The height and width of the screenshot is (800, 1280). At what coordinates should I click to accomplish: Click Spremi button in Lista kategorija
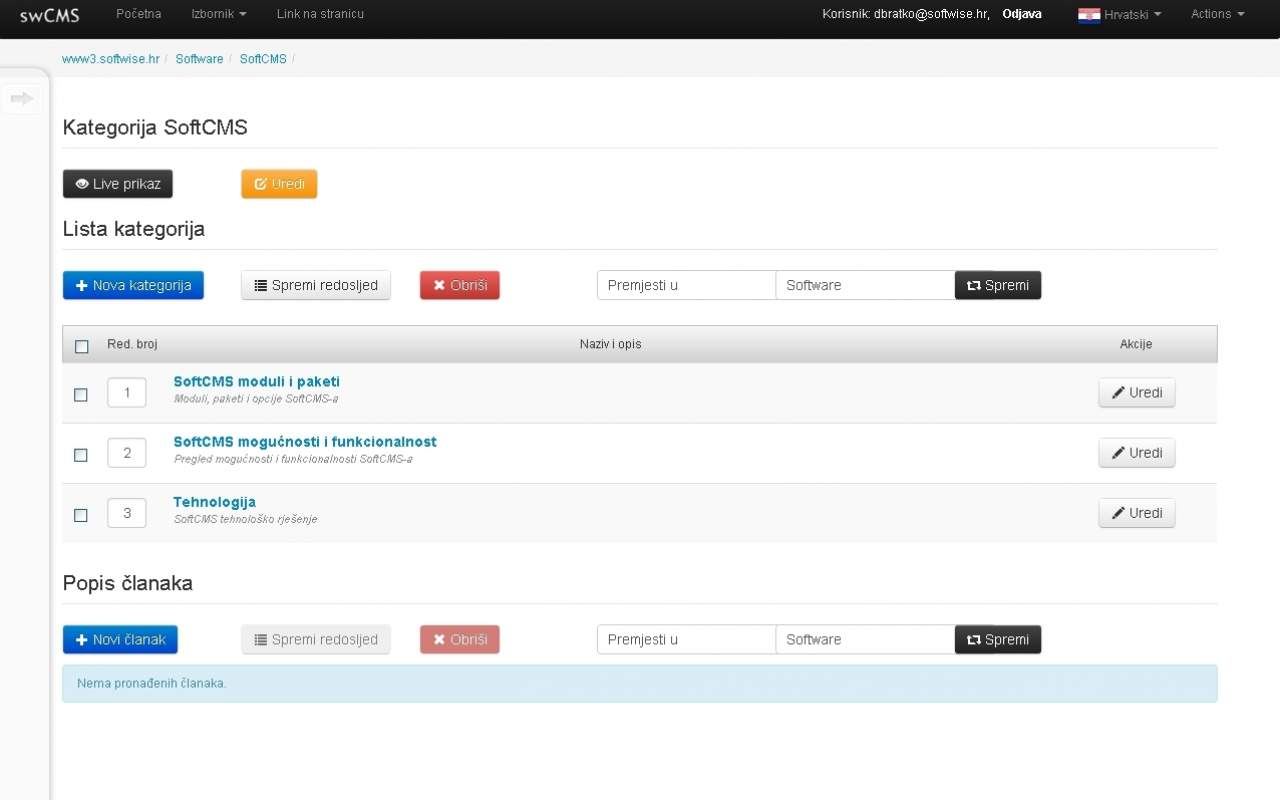(x=998, y=285)
